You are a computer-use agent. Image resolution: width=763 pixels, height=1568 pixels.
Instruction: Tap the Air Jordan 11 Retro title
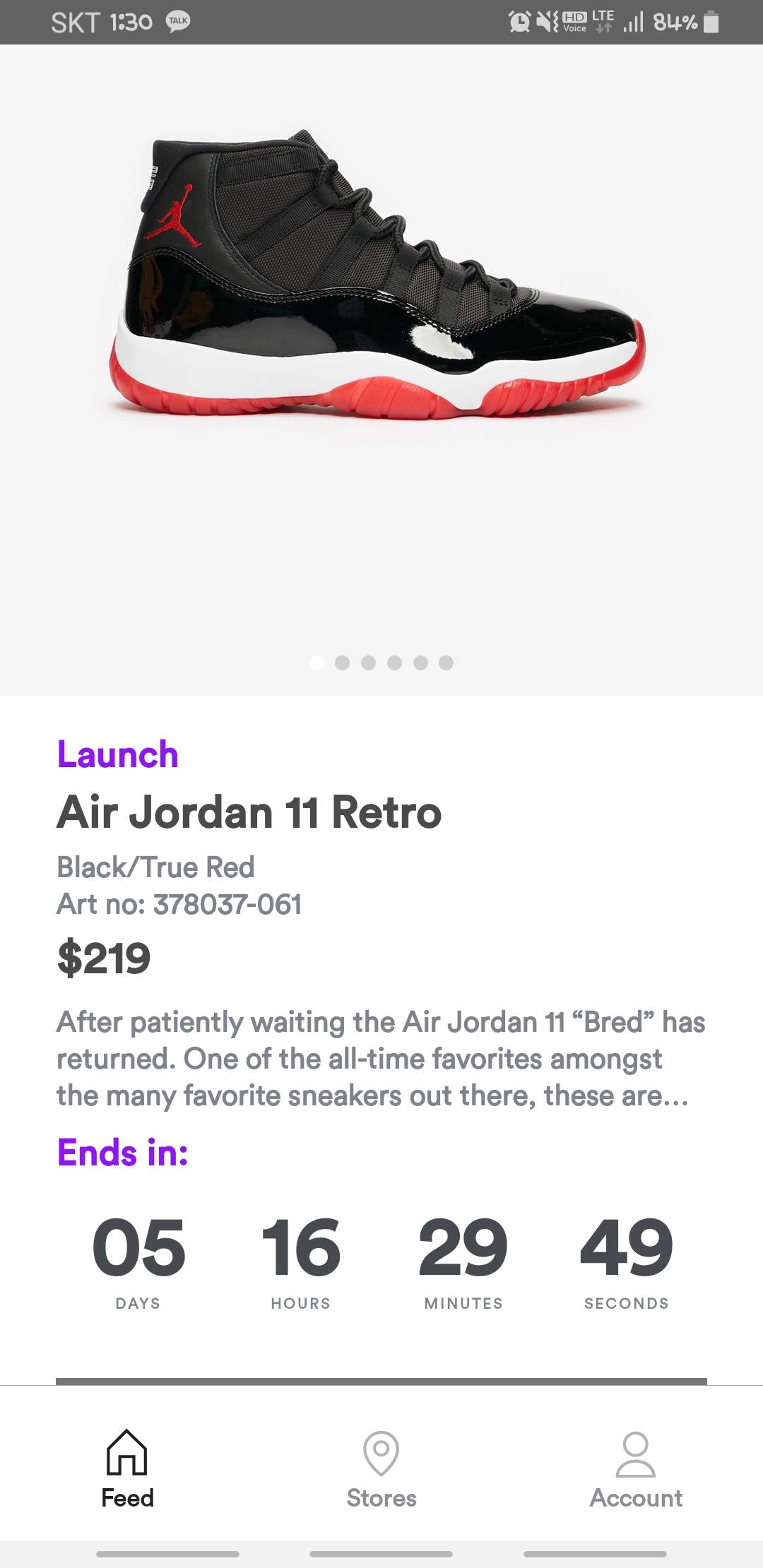(249, 812)
